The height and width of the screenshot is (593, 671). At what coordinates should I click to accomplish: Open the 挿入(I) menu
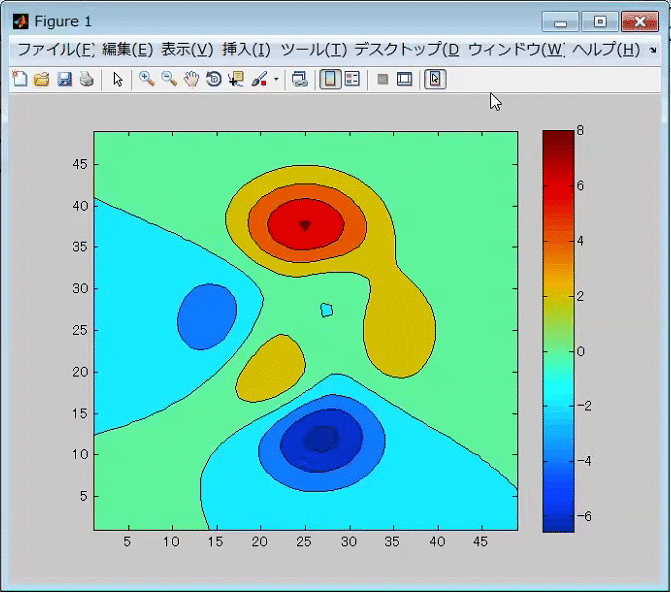click(x=246, y=49)
